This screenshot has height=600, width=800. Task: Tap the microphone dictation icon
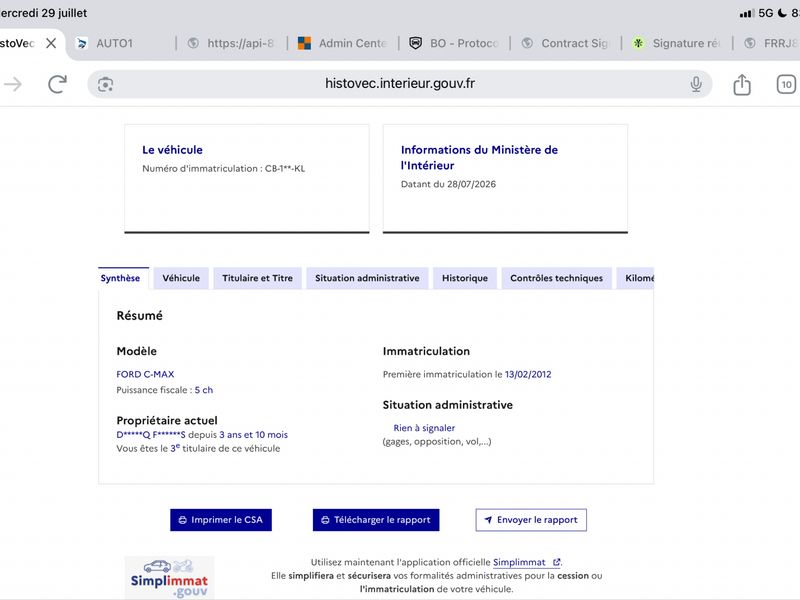point(696,84)
